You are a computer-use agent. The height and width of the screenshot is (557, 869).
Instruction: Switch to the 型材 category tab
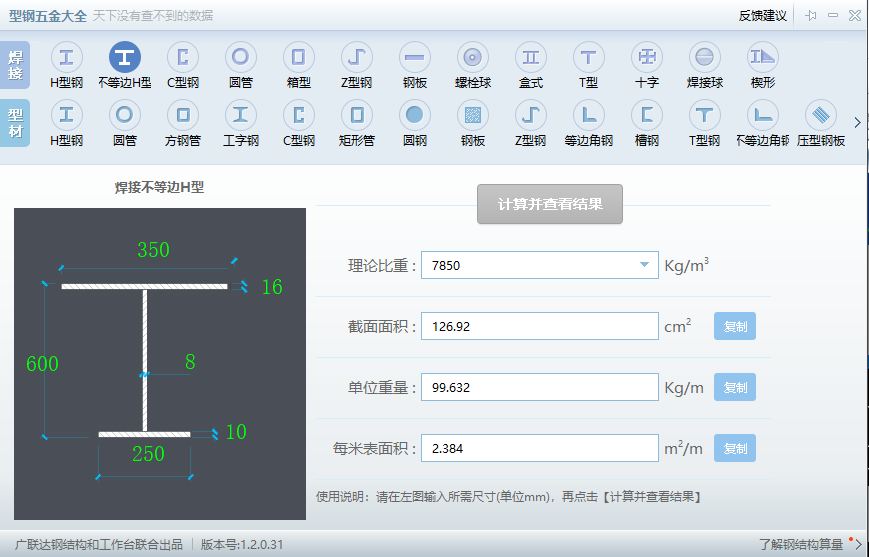[15, 122]
